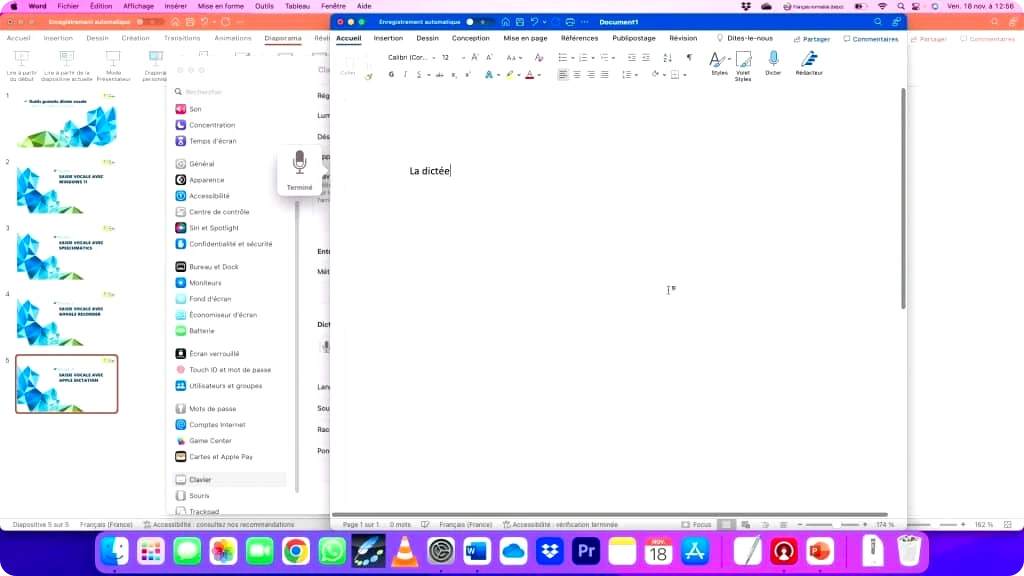This screenshot has width=1024, height=576.
Task: Toggle bold (G) formatting in Word
Action: [x=391, y=75]
